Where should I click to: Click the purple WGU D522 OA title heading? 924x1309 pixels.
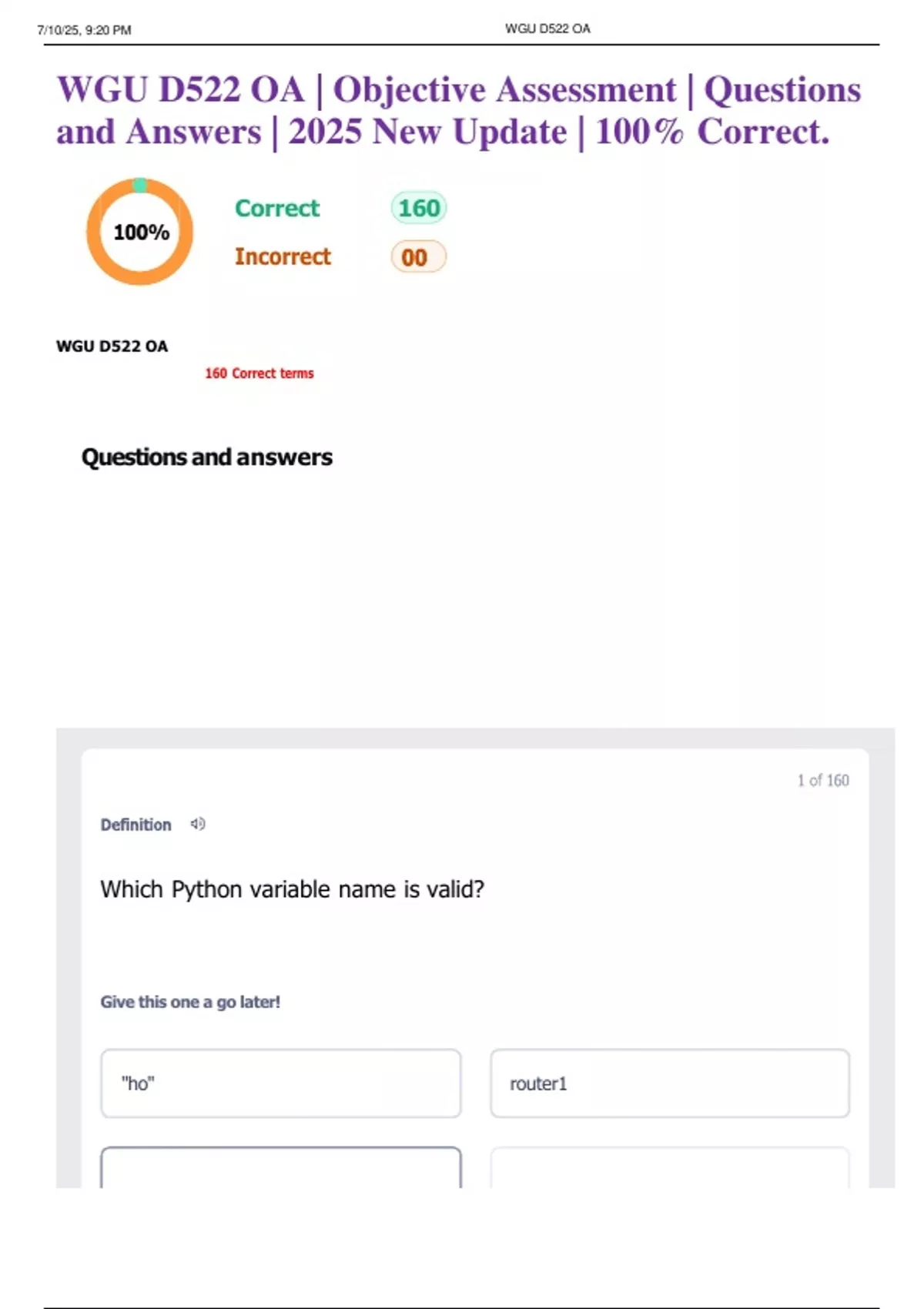tap(458, 110)
